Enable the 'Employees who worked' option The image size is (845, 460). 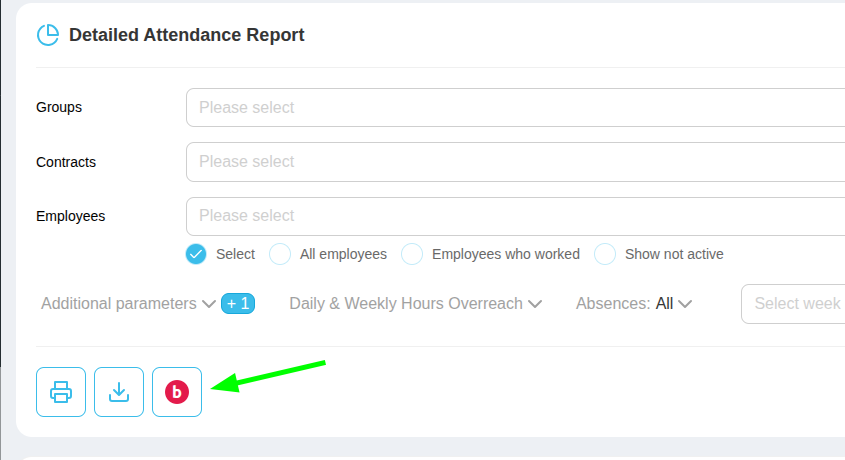[x=412, y=254]
